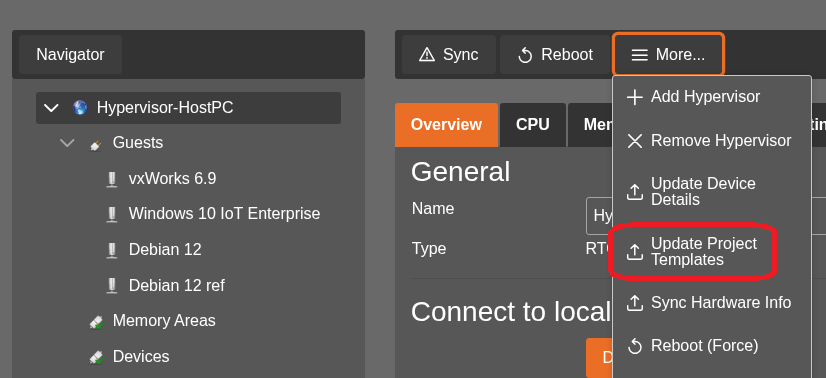Image resolution: width=826 pixels, height=378 pixels.
Task: Select vxWorks 6.9 in the tree
Action: tap(172, 179)
